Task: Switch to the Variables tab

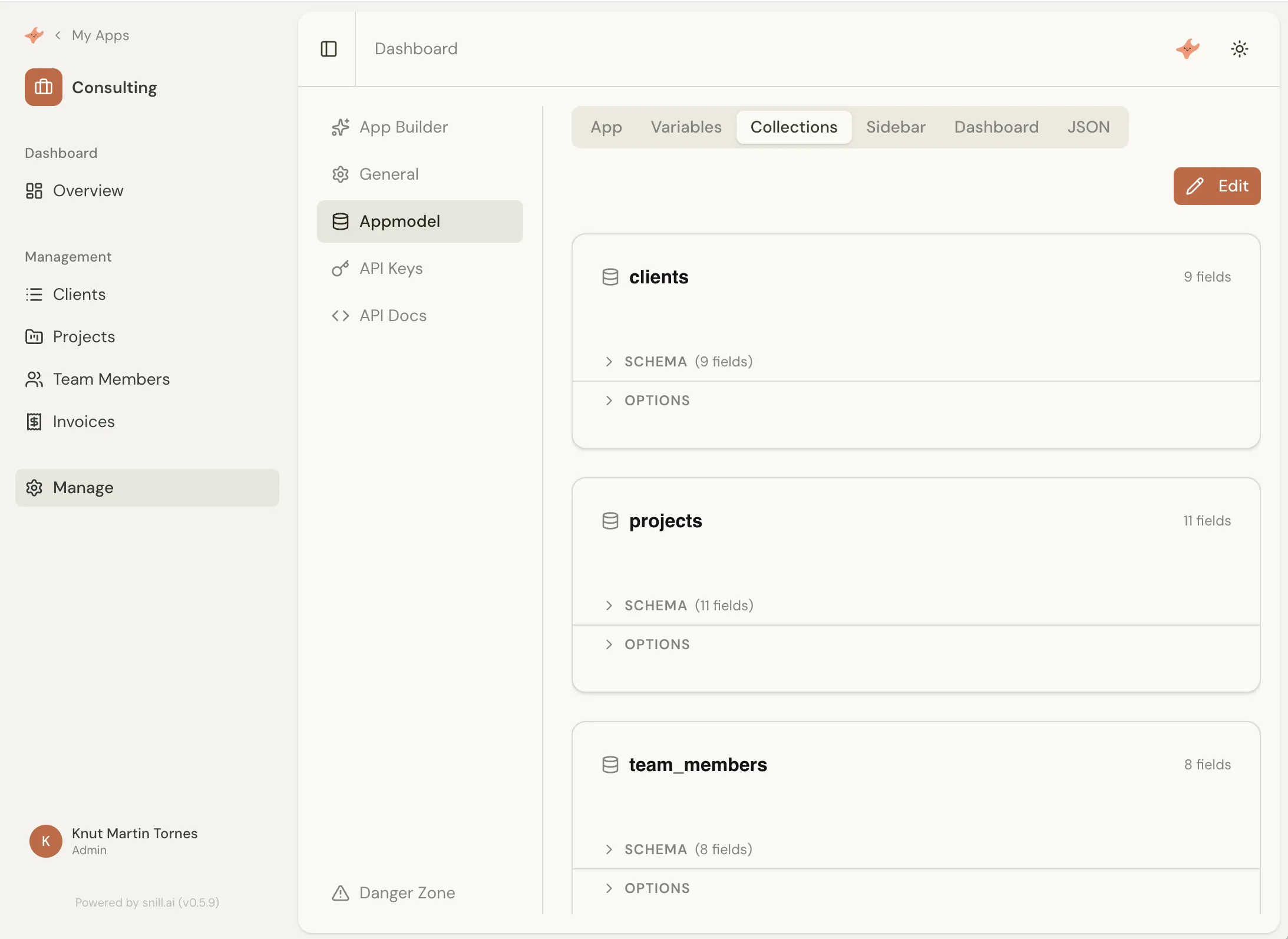Action: pyautogui.click(x=686, y=127)
